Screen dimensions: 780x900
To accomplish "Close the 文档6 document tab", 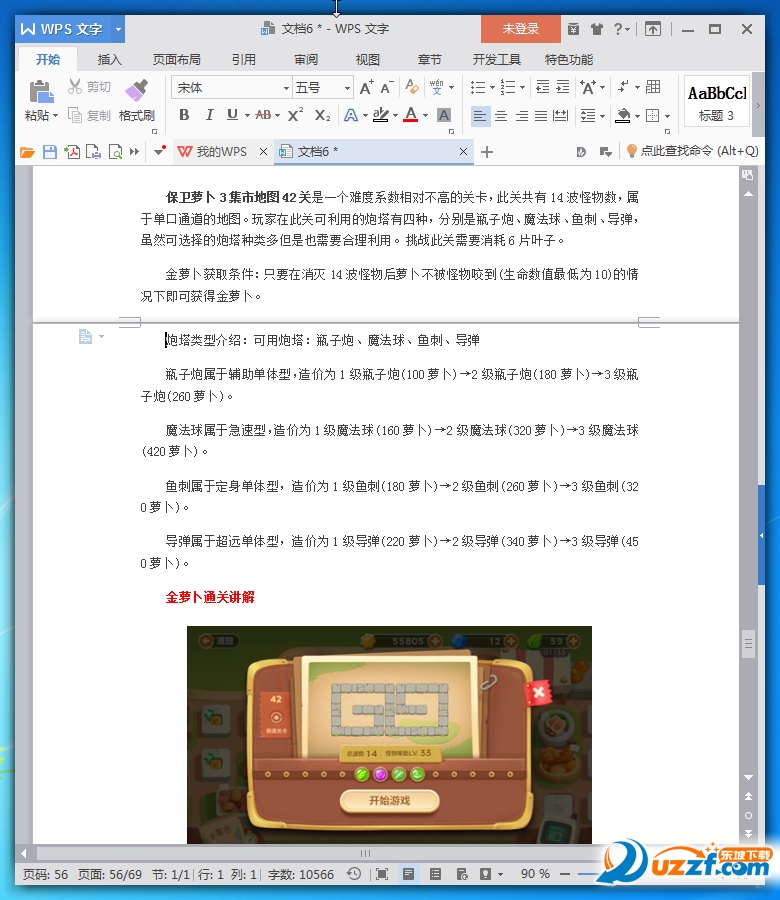I will (463, 152).
